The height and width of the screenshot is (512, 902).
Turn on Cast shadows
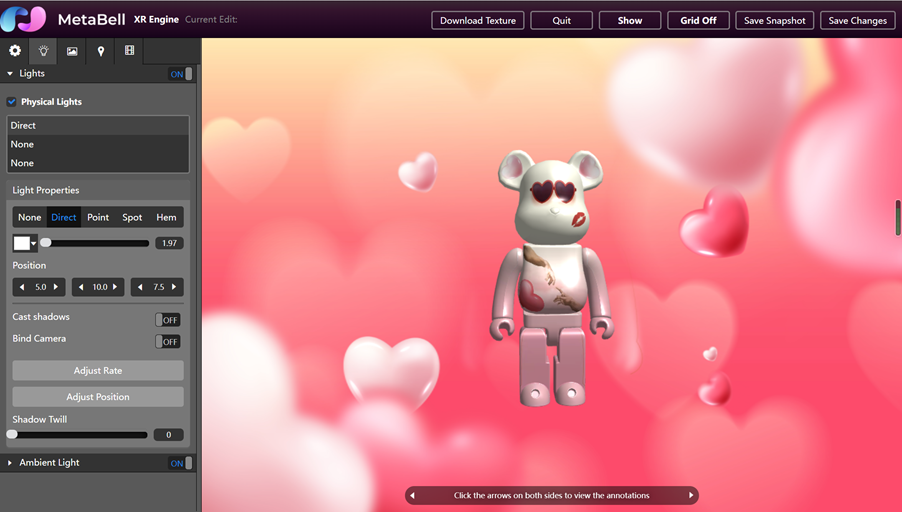(167, 320)
